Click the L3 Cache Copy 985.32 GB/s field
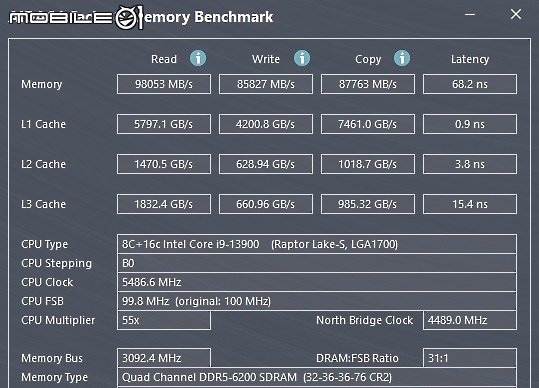This screenshot has width=539, height=388. point(368,204)
